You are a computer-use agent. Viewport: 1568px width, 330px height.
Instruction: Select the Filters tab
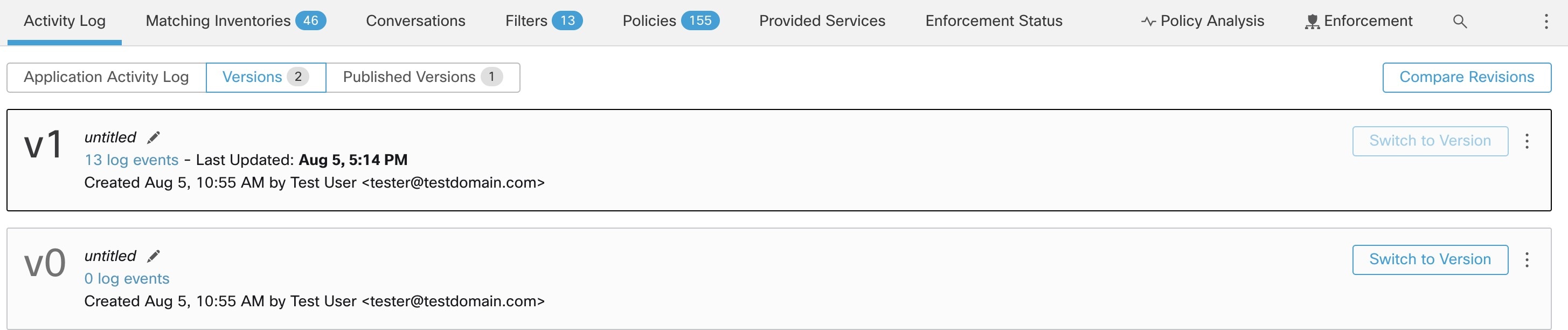pos(544,22)
